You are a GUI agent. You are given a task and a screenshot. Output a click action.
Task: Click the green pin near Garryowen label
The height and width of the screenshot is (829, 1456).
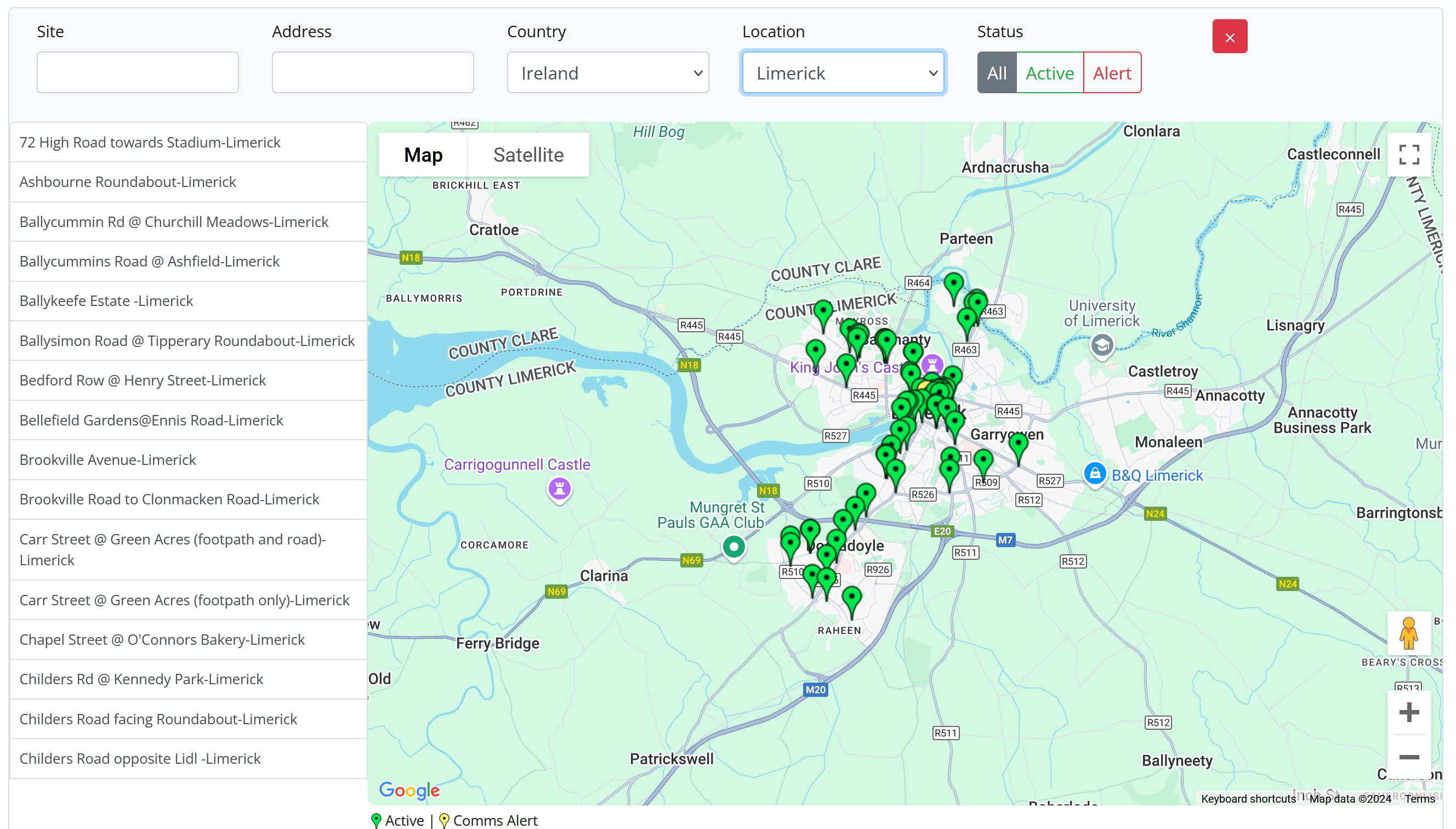pyautogui.click(x=1018, y=448)
